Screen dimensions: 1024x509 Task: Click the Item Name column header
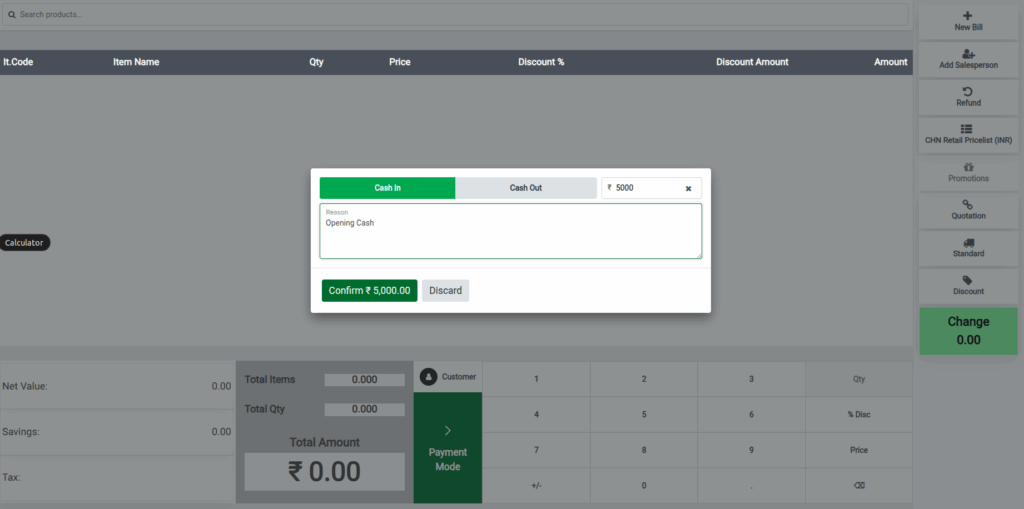point(136,62)
